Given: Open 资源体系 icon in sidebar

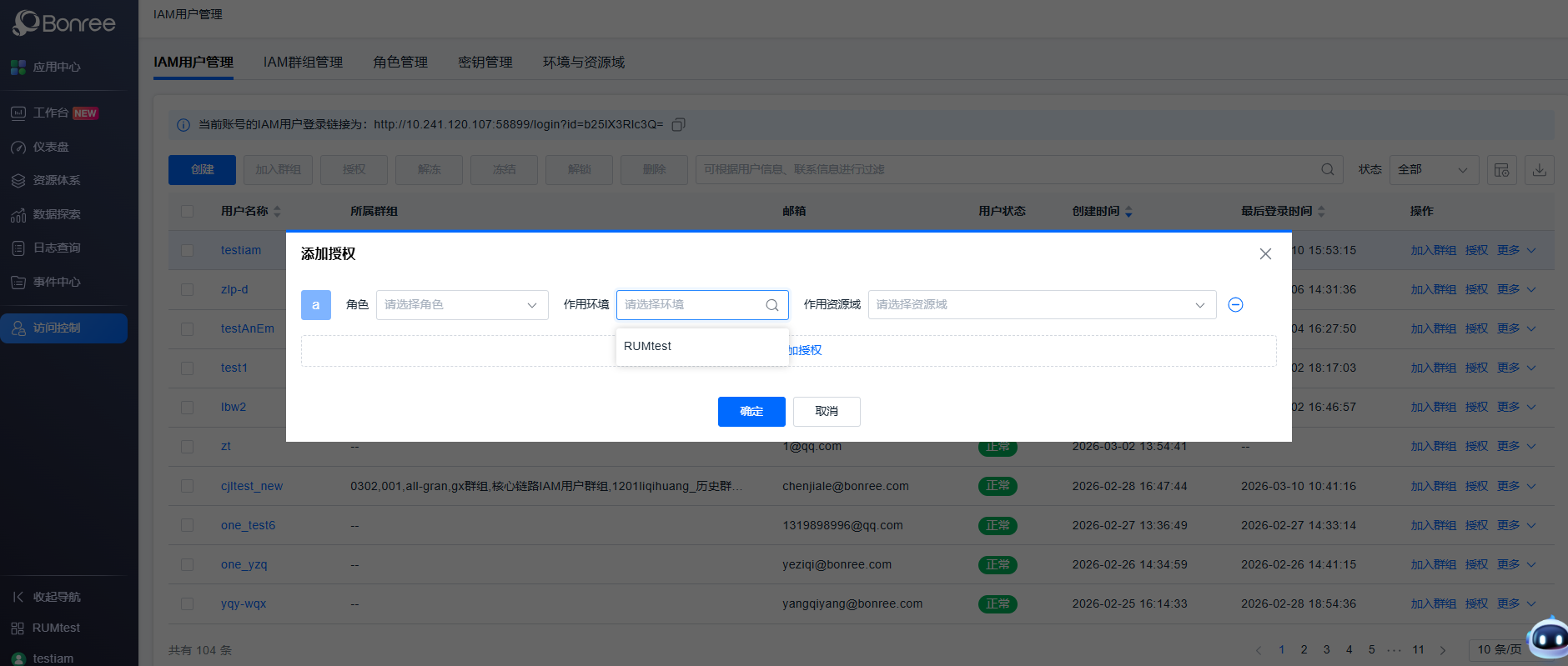Looking at the screenshot, I should 18,181.
